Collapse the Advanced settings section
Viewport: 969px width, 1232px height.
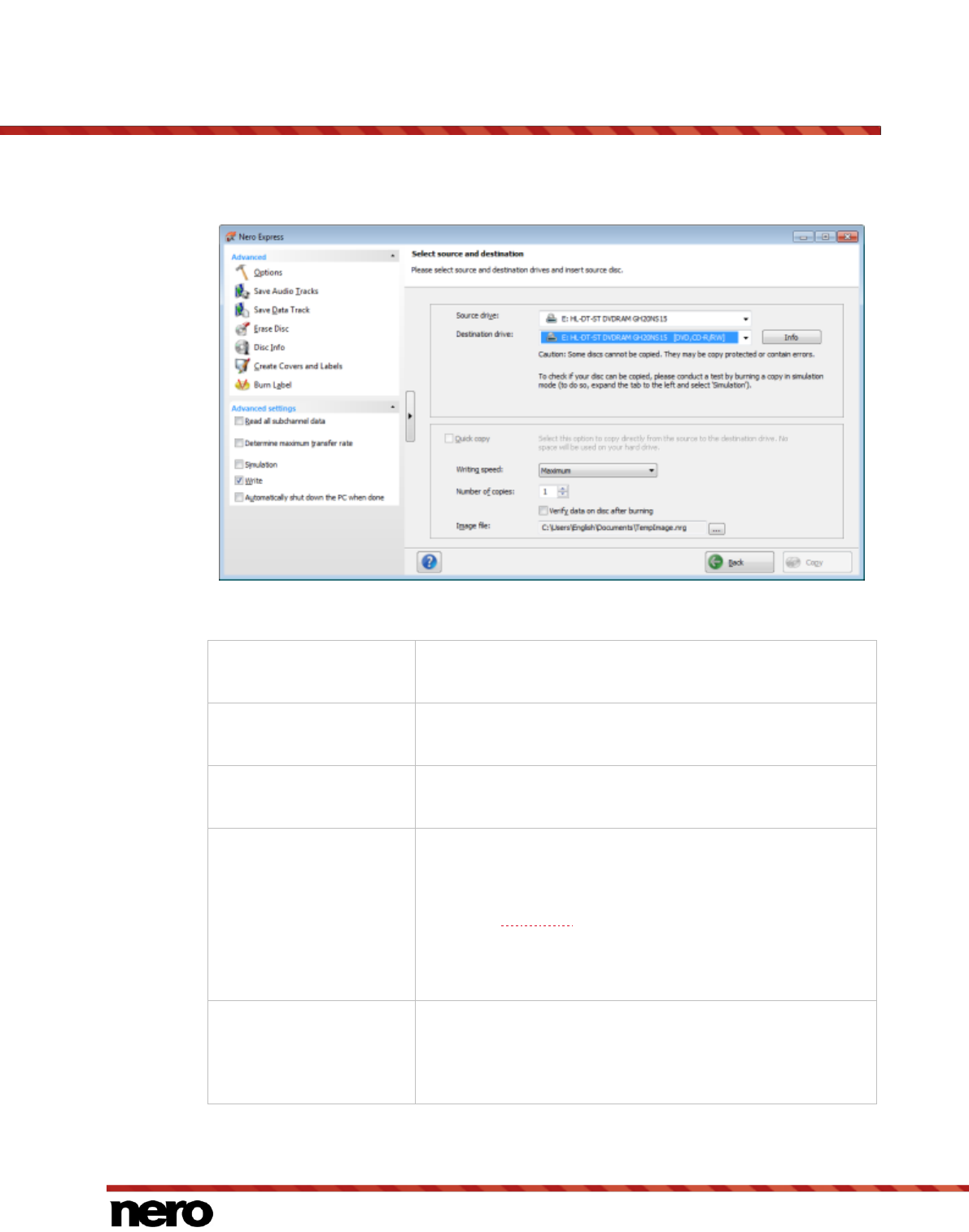click(393, 407)
